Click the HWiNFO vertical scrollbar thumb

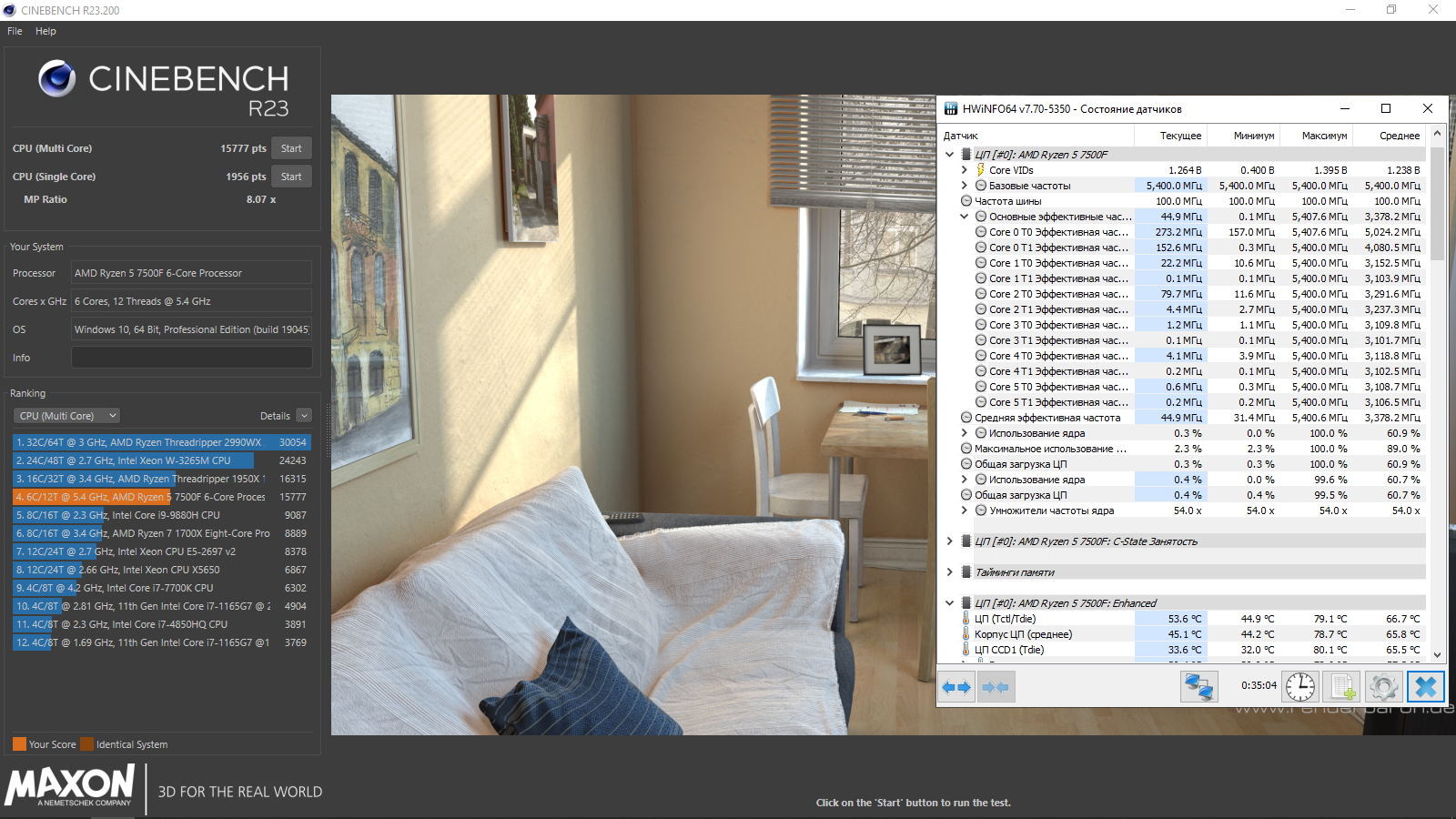coord(1437,205)
